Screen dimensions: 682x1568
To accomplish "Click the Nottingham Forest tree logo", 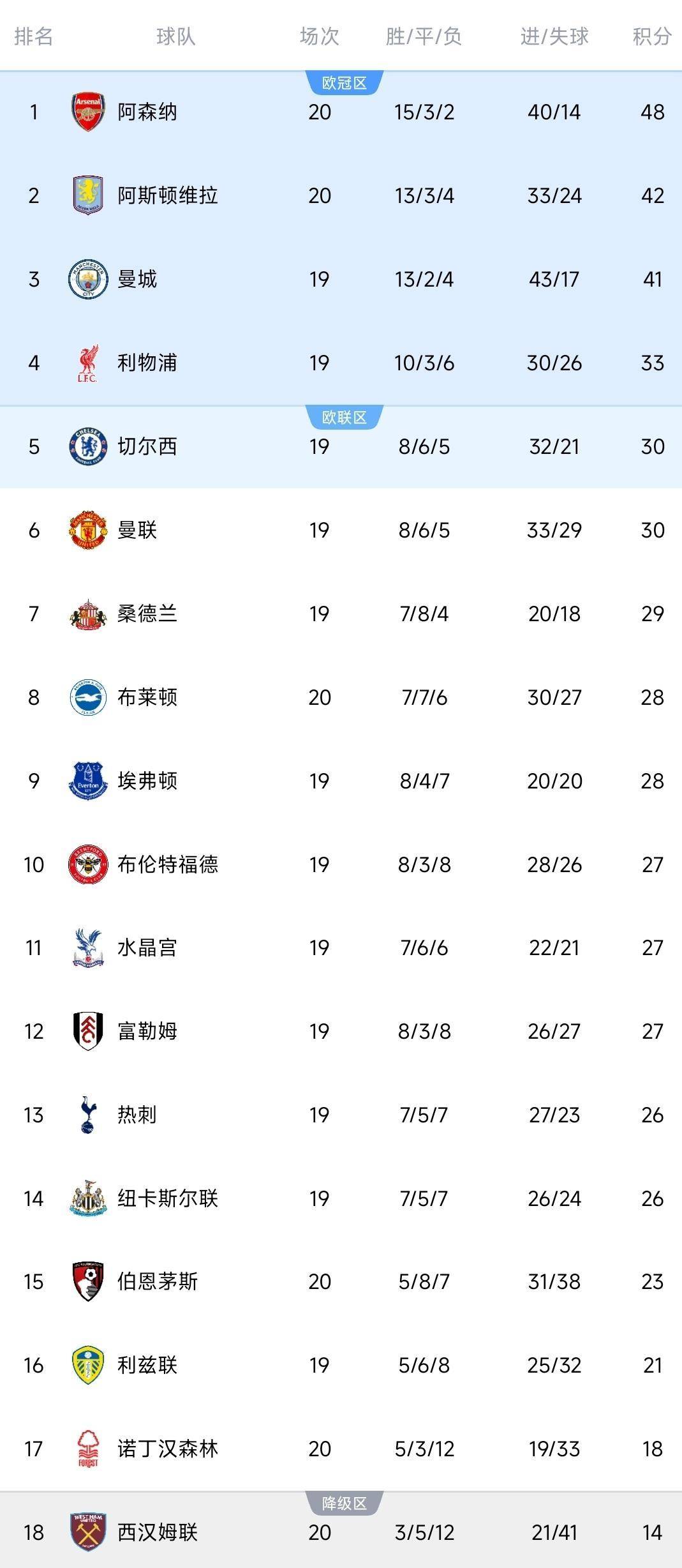I will point(87,1449).
